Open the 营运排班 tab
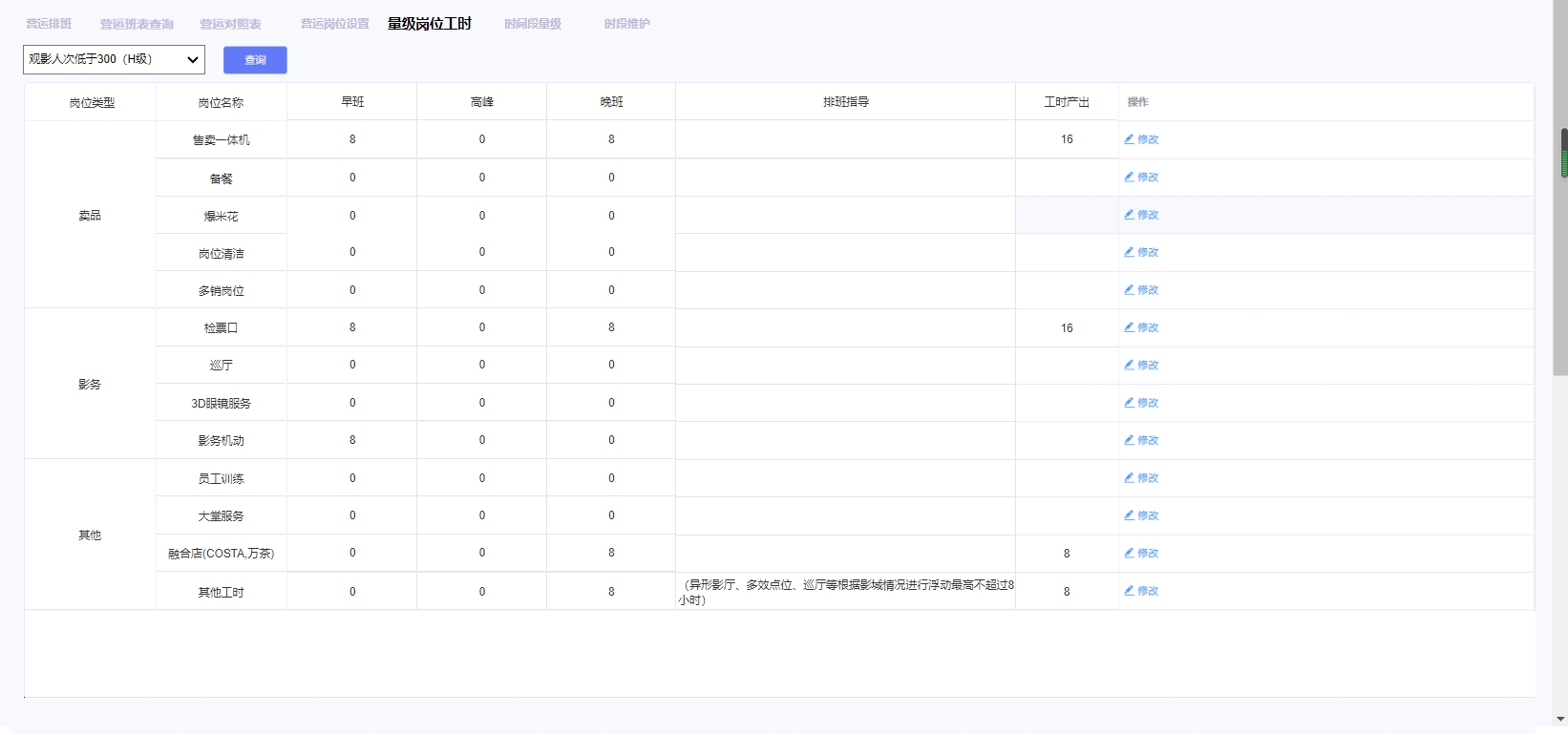 pos(49,24)
